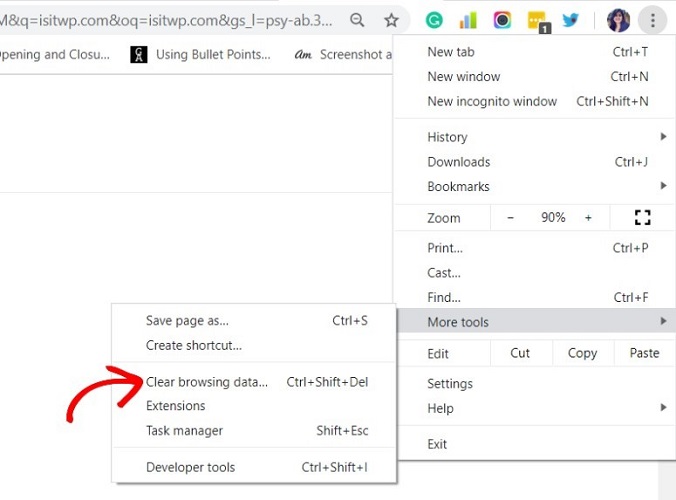676x500 pixels.
Task: Click the three-dot Chrome menu button
Action: (653, 20)
